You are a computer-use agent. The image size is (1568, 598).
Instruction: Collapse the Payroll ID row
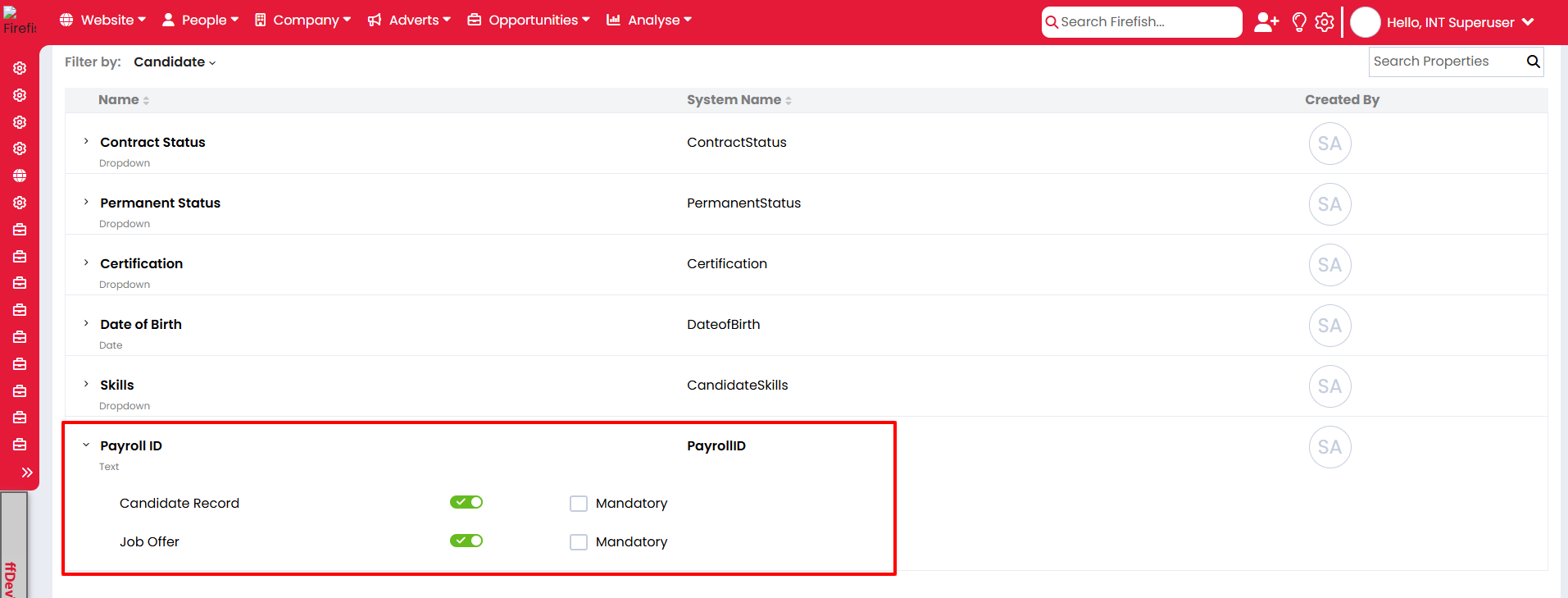click(86, 445)
